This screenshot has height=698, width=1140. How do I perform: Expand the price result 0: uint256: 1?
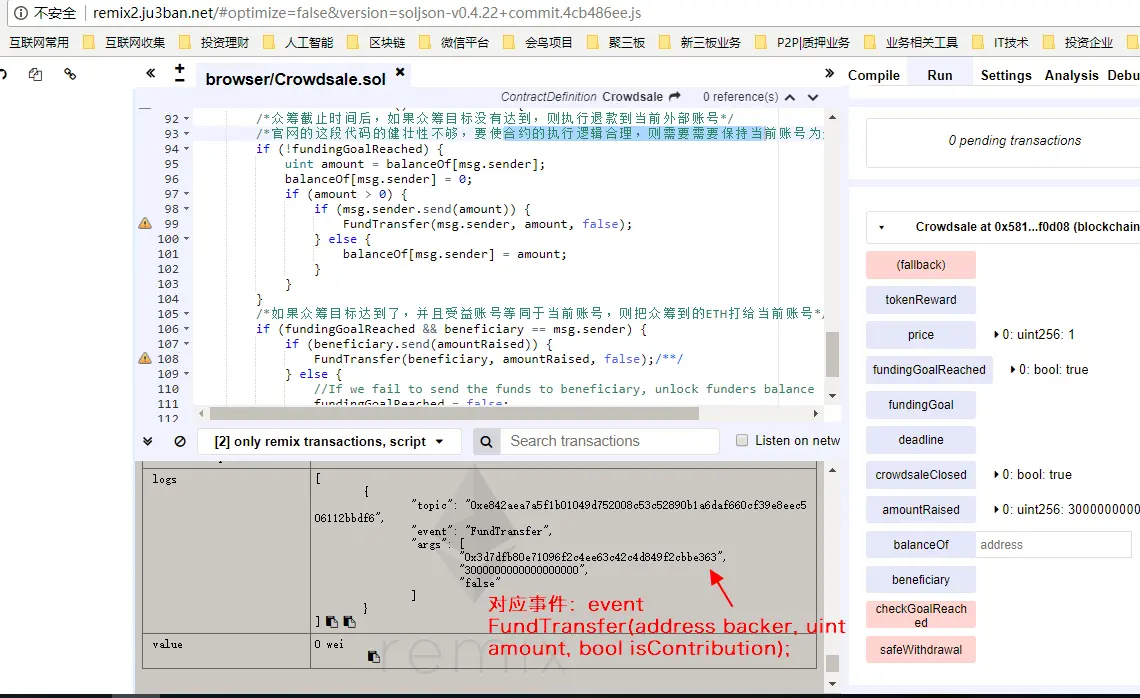click(996, 334)
